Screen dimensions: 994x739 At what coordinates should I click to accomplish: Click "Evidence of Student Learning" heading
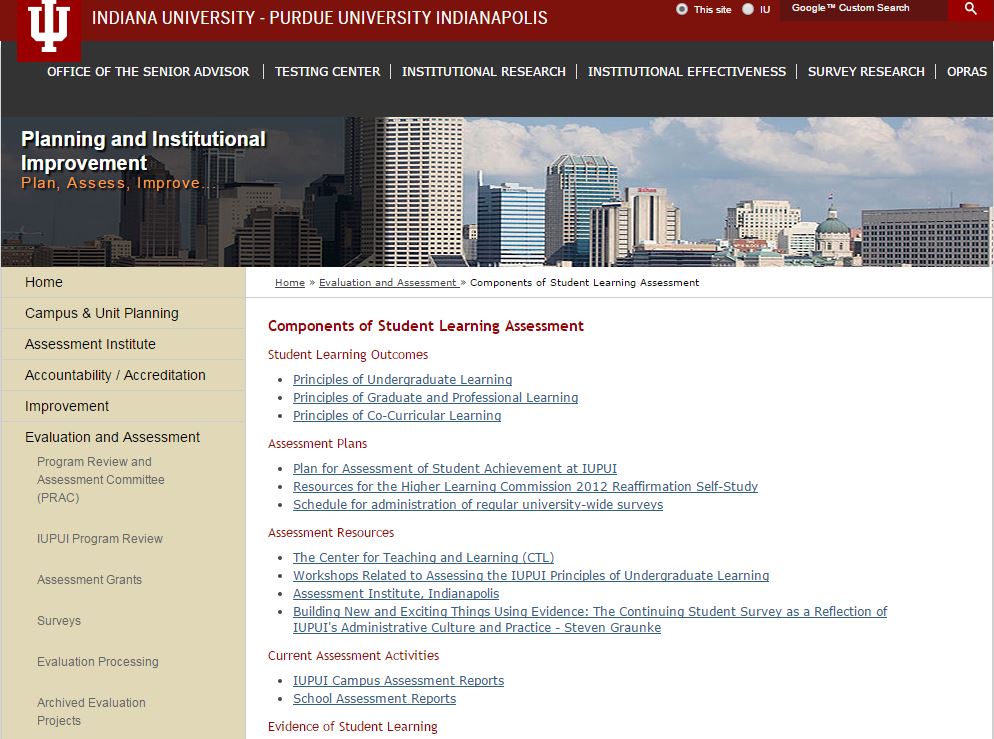click(352, 727)
